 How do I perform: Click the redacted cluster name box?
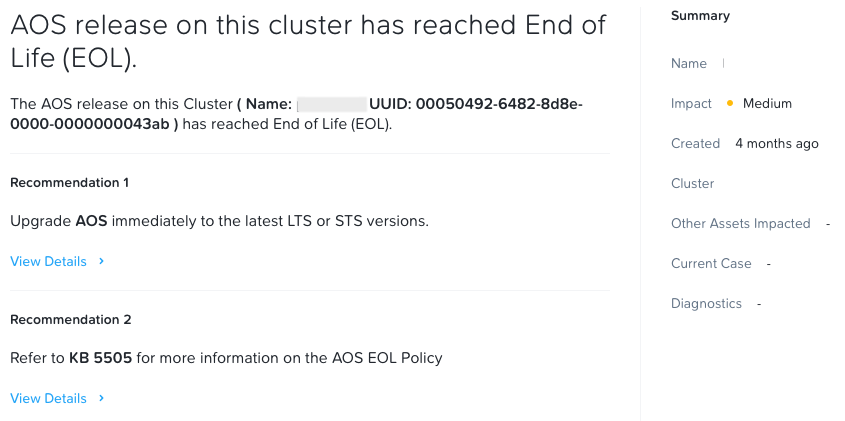(x=331, y=104)
